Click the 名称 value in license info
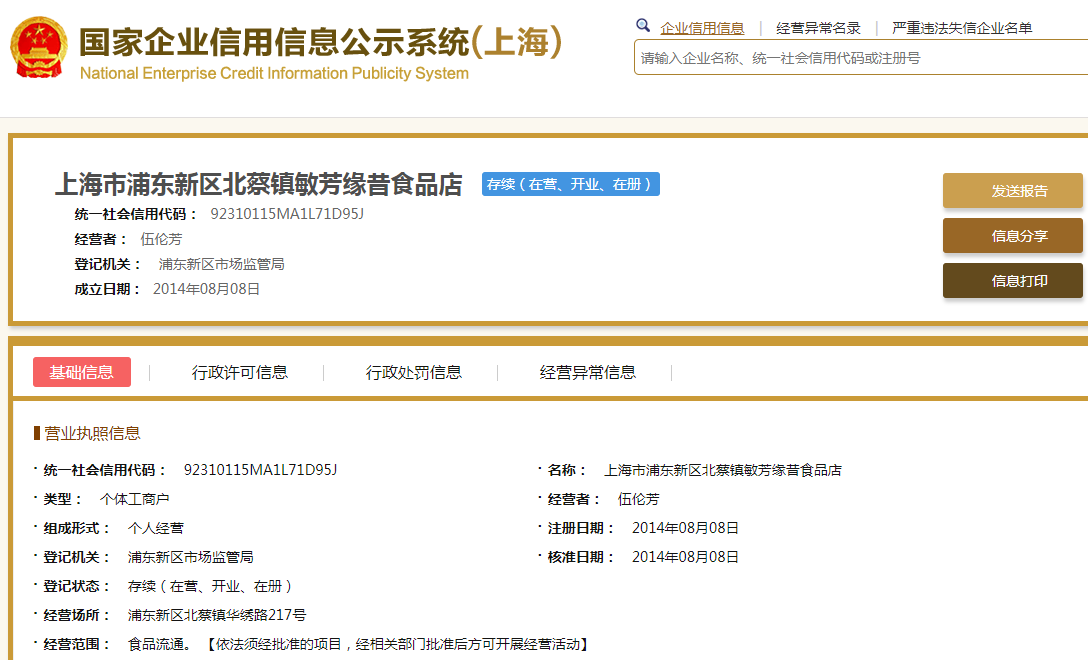 tap(722, 470)
